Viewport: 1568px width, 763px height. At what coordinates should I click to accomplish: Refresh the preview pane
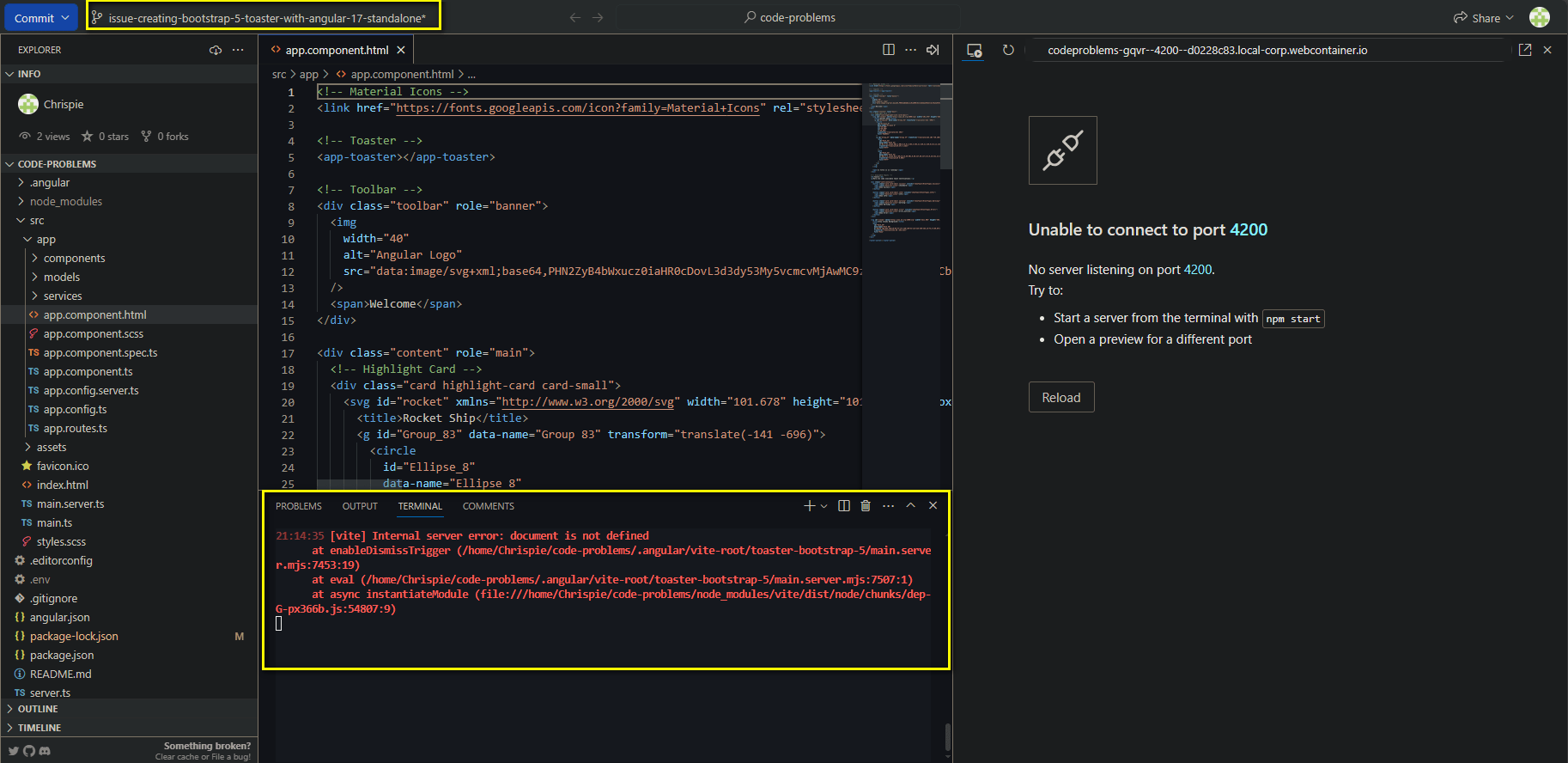pos(1008,50)
